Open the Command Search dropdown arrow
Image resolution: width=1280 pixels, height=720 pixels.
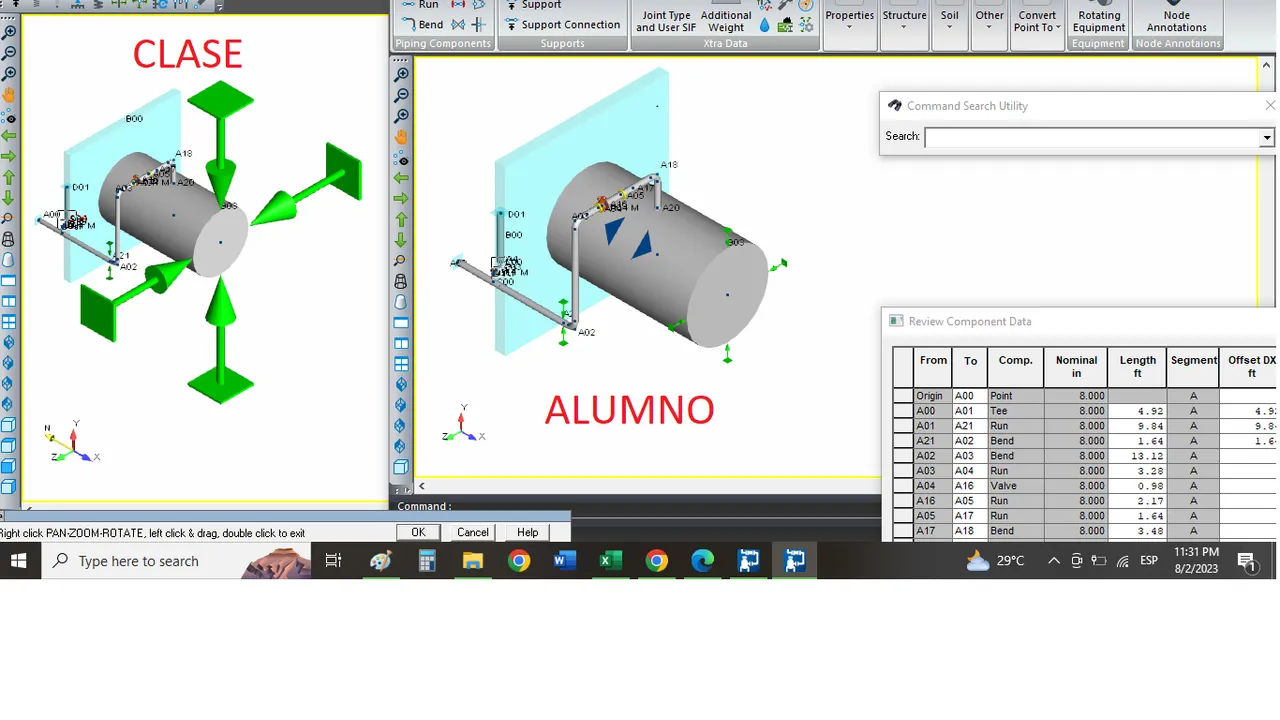click(1267, 138)
